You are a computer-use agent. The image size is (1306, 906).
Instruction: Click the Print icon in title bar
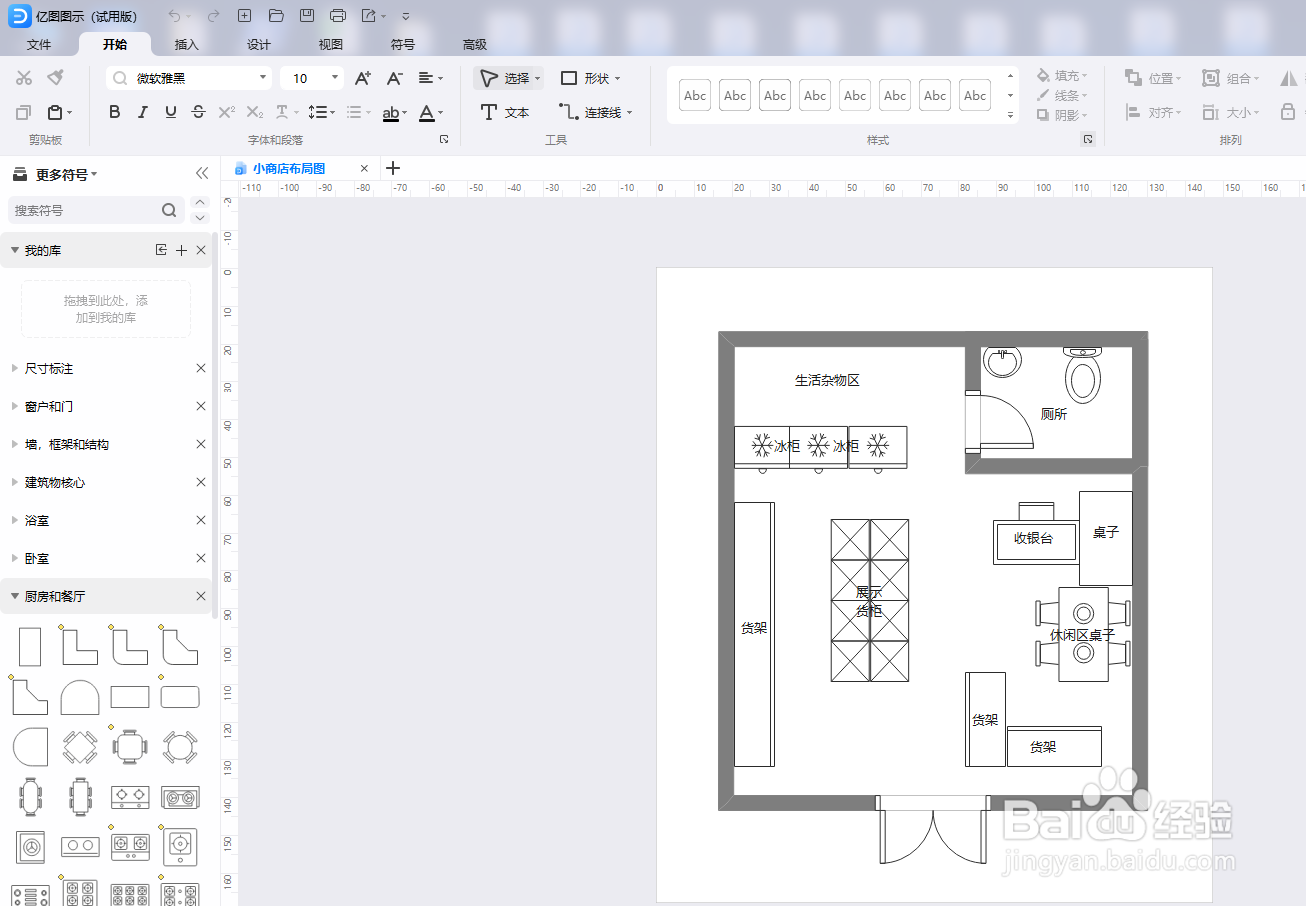(x=338, y=16)
